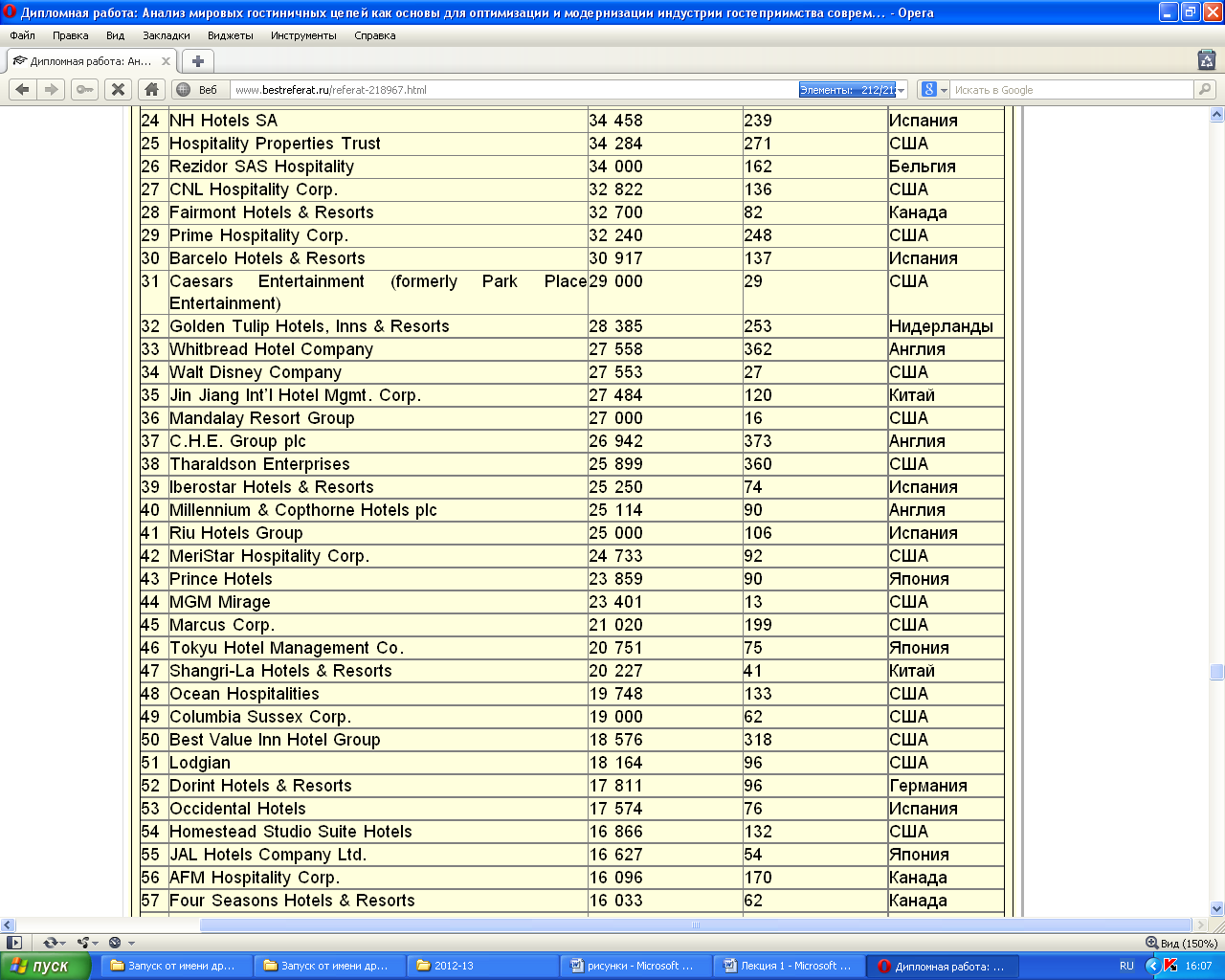Open the closed tabs trash icon

tap(1207, 60)
